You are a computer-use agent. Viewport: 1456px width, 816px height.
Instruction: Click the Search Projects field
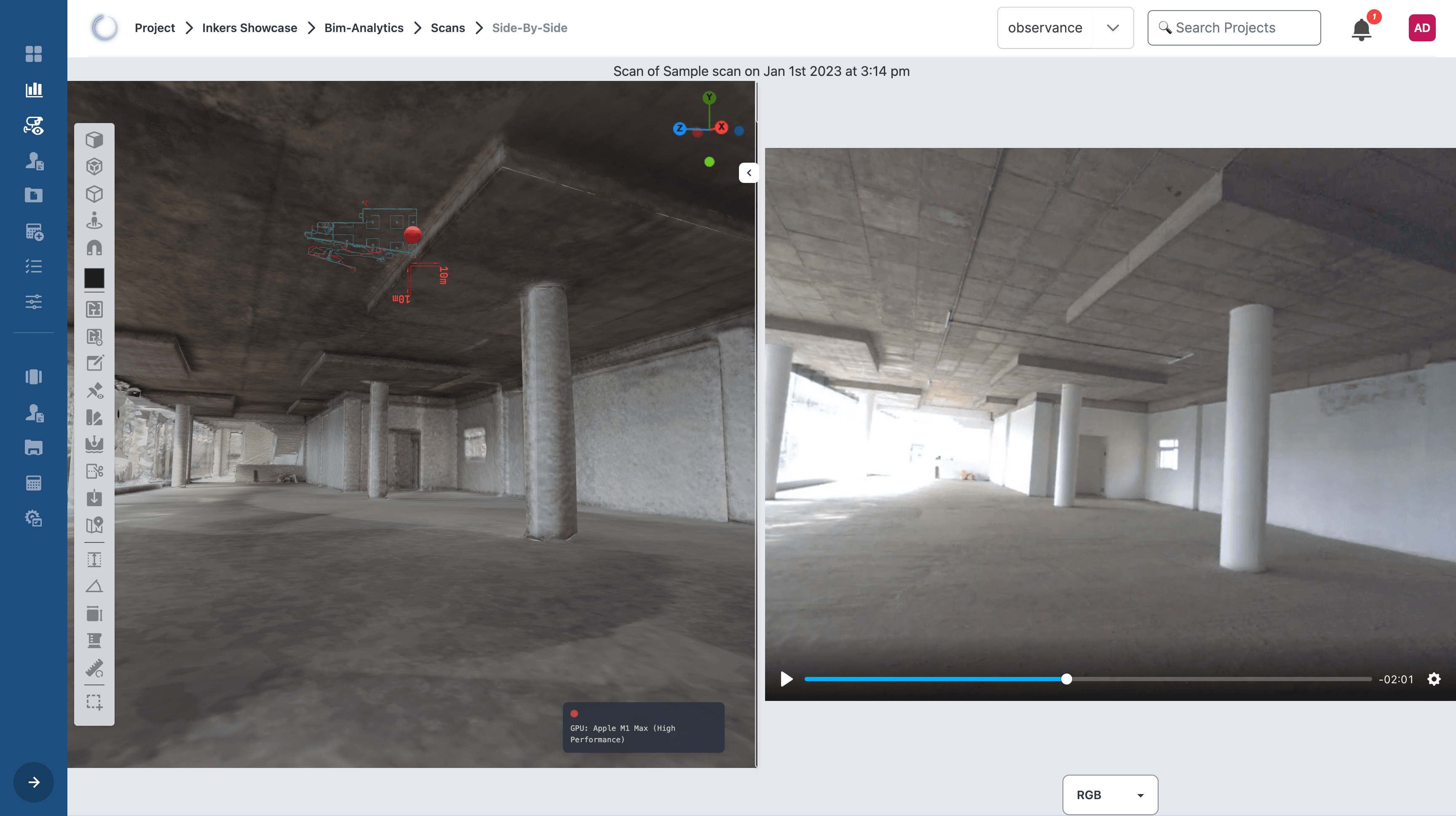[x=1233, y=28]
